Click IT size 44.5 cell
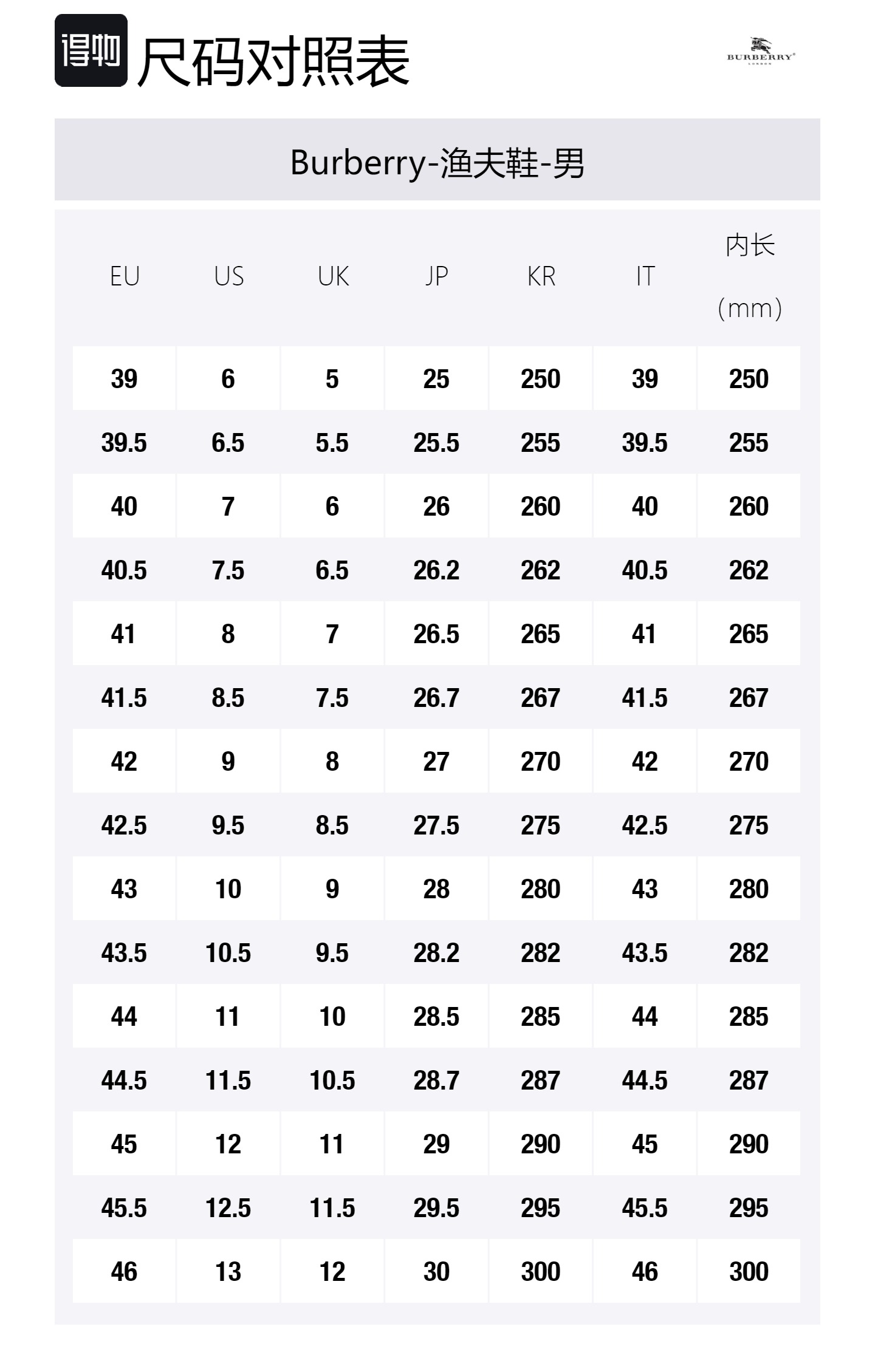Viewport: 875px width, 1372px height. (644, 1080)
